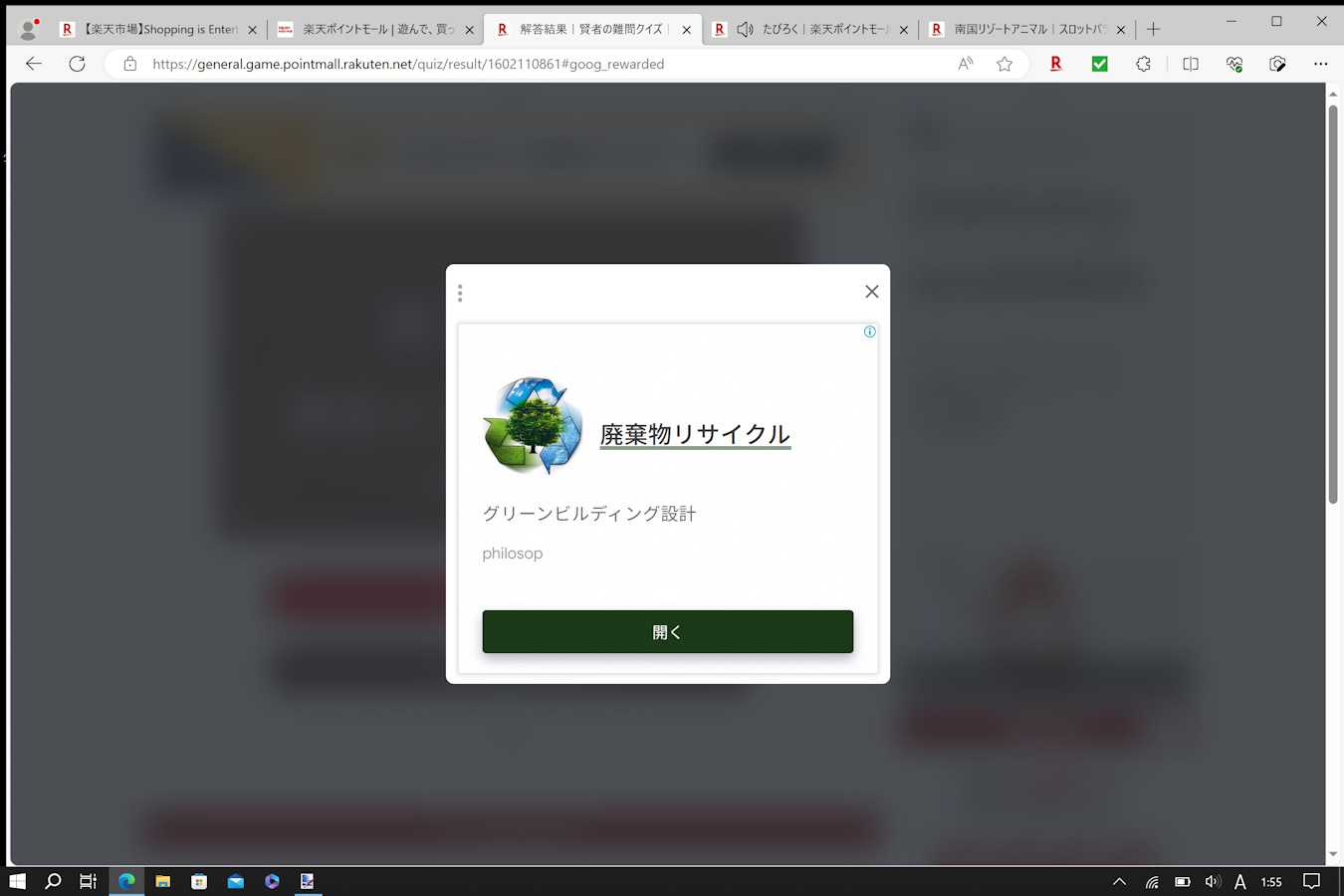1344x896 pixels.
Task: Open the Extensions puzzle menu
Action: click(x=1143, y=64)
